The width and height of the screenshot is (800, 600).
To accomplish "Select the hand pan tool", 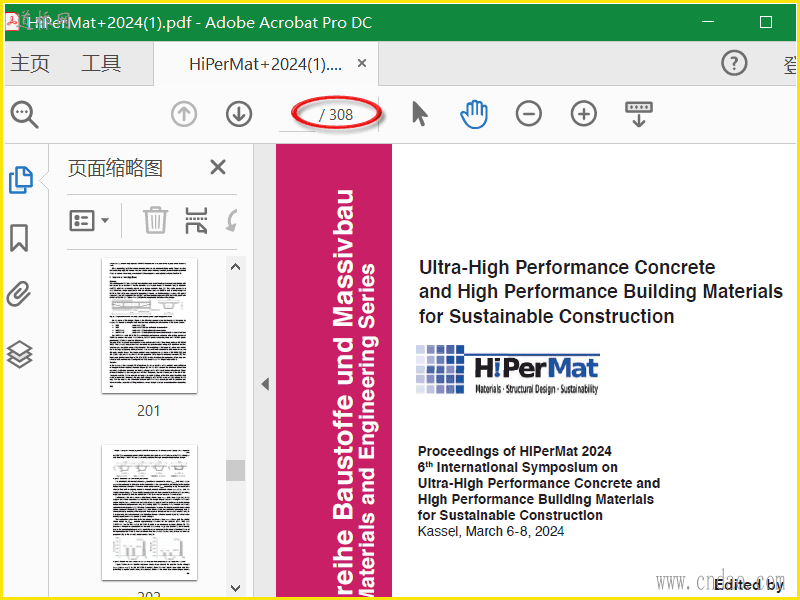I will (474, 114).
